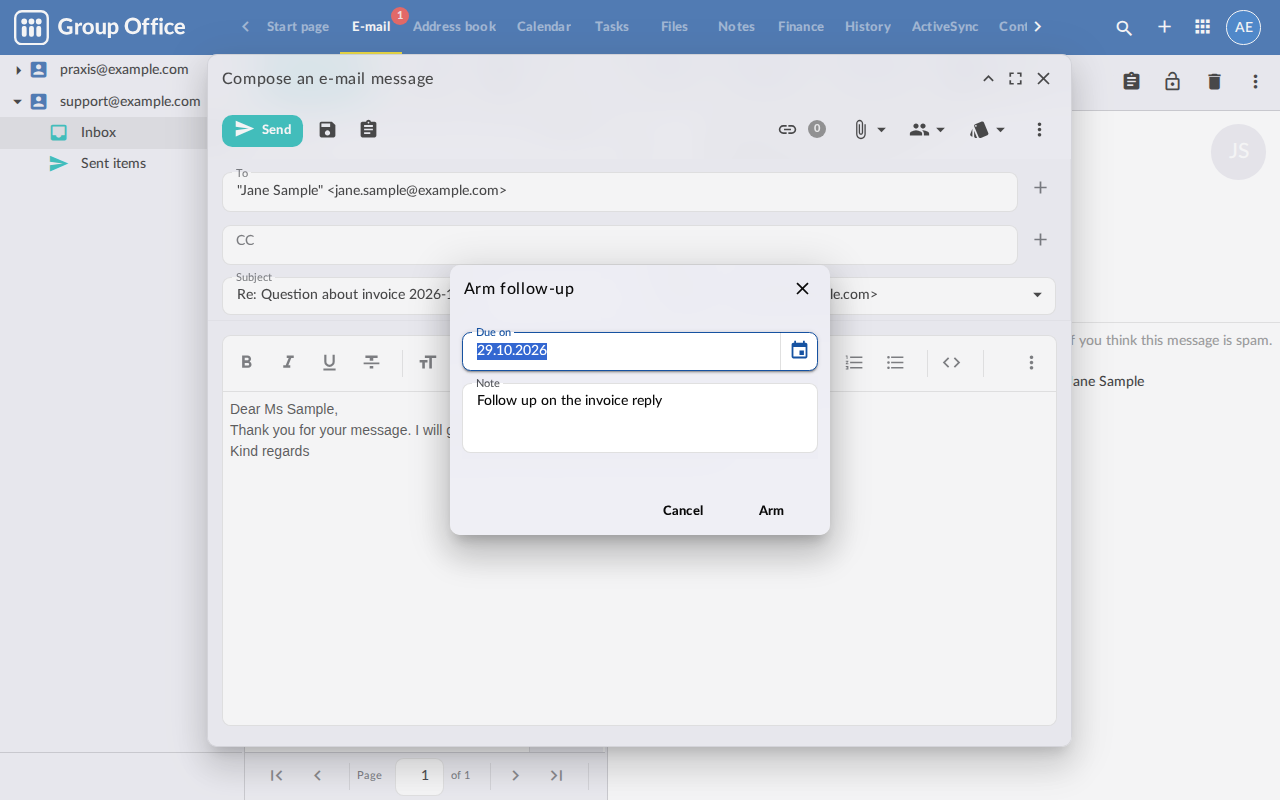Delete the message with trash icon
This screenshot has width=1280, height=800.
(1214, 82)
